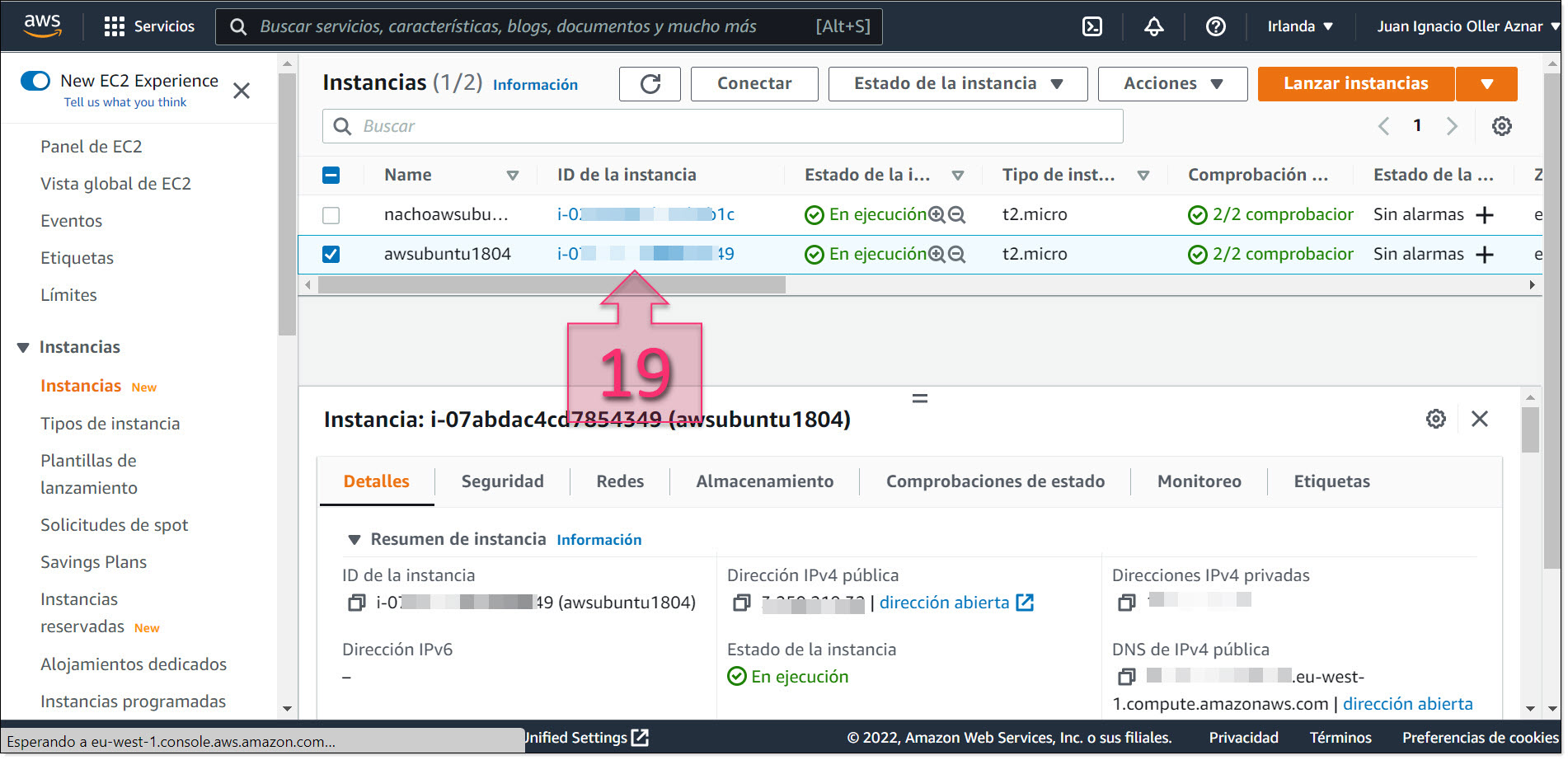Check the nachoawsubu instance checkbox

tap(331, 214)
